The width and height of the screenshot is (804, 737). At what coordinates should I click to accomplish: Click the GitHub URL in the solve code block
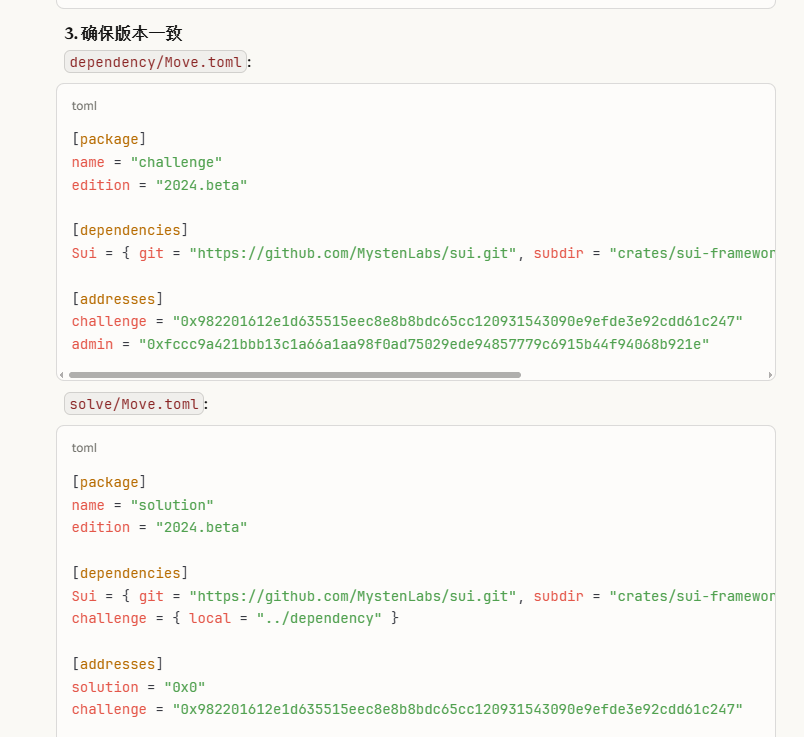(353, 596)
